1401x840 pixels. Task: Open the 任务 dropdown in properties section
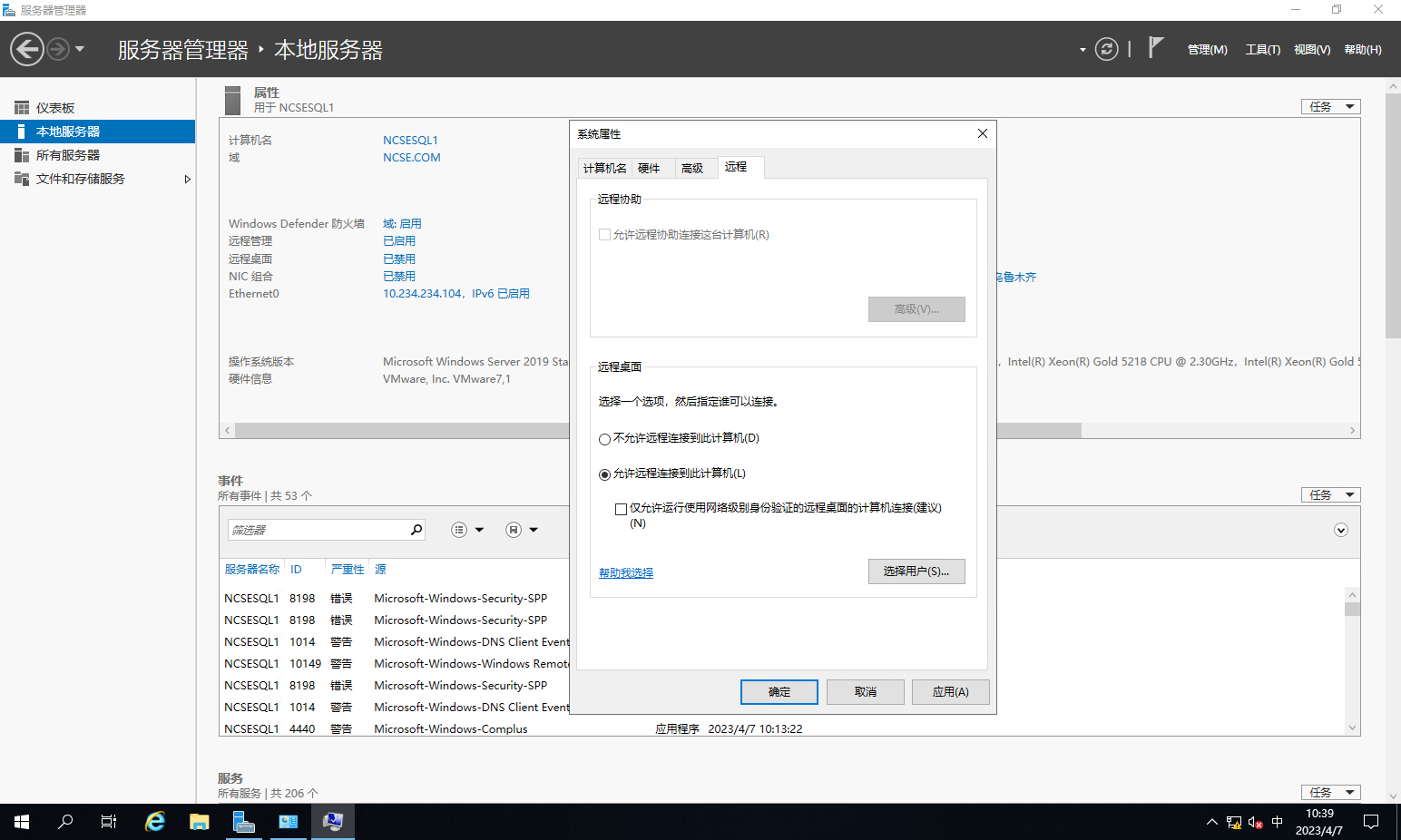click(1330, 107)
